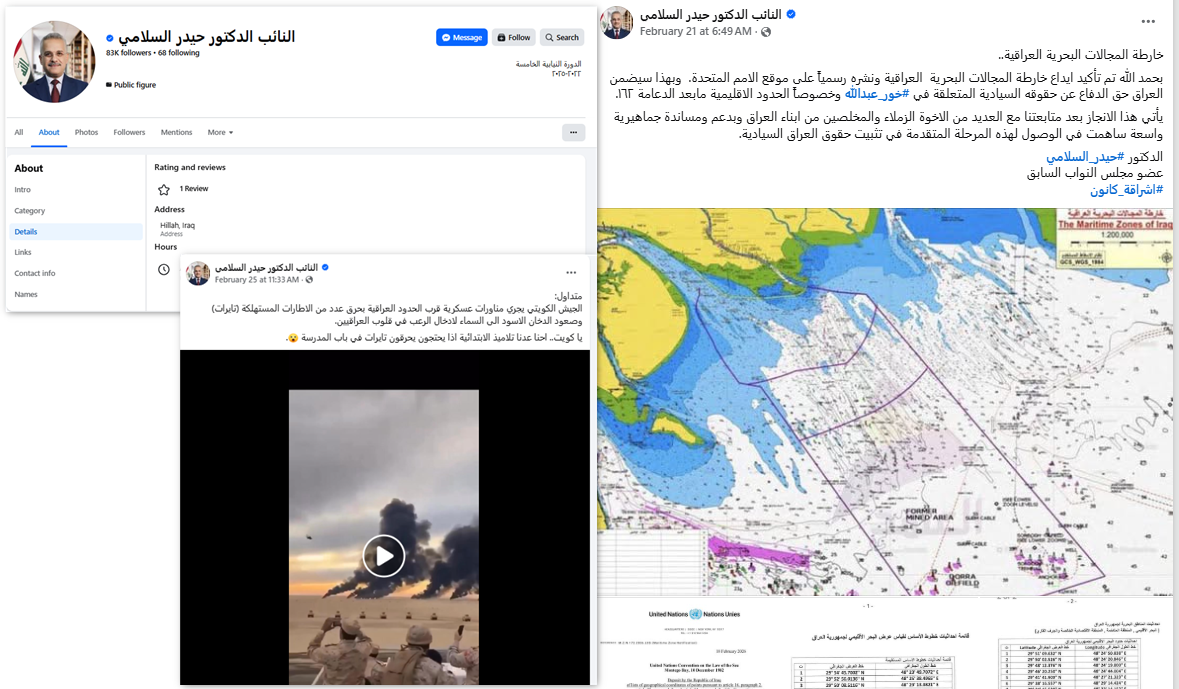The height and width of the screenshot is (689, 1179).
Task: Expand the More dropdown in profile tabs
Action: click(x=220, y=132)
